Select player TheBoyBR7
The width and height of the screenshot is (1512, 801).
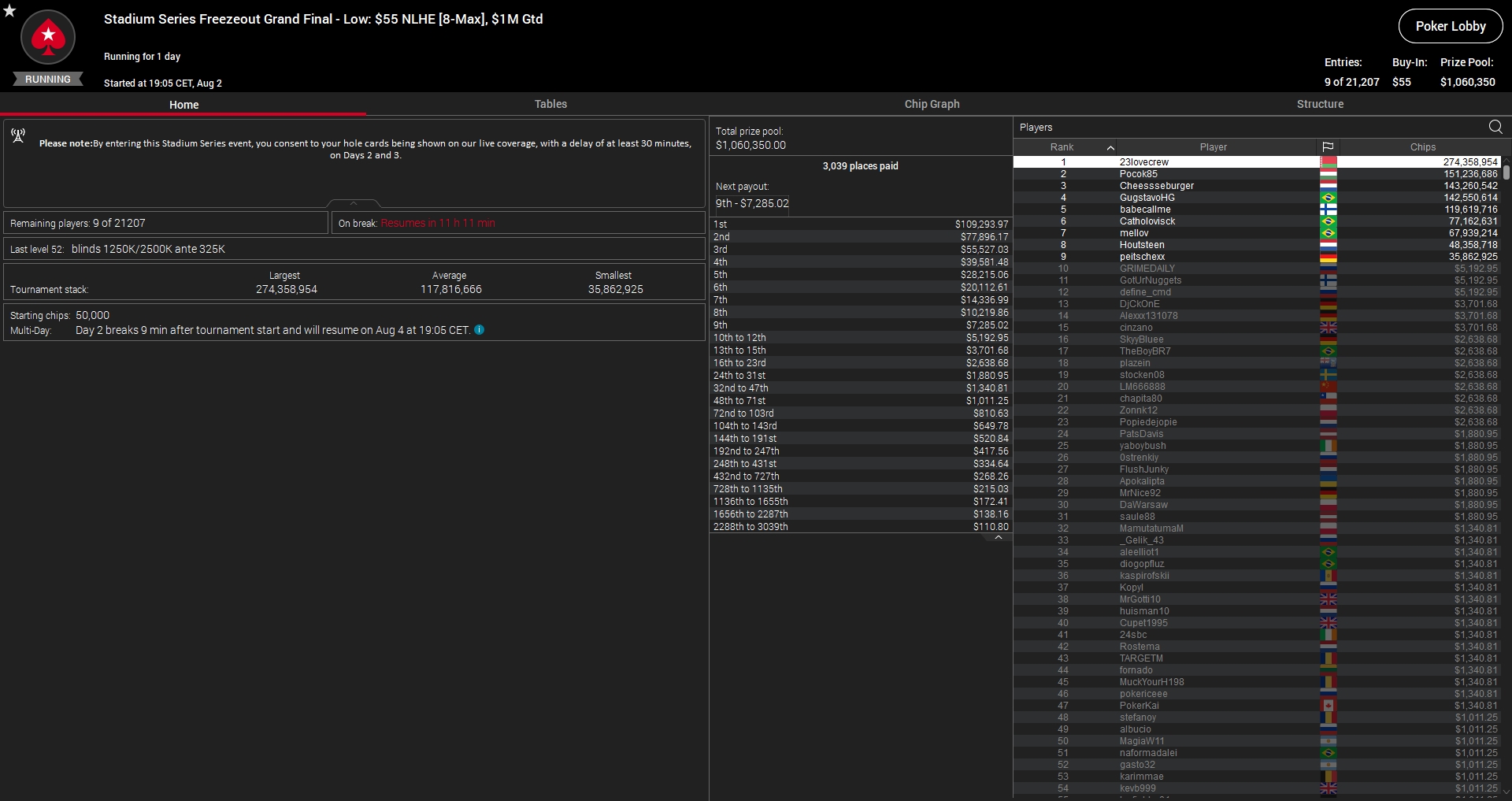1257,351
